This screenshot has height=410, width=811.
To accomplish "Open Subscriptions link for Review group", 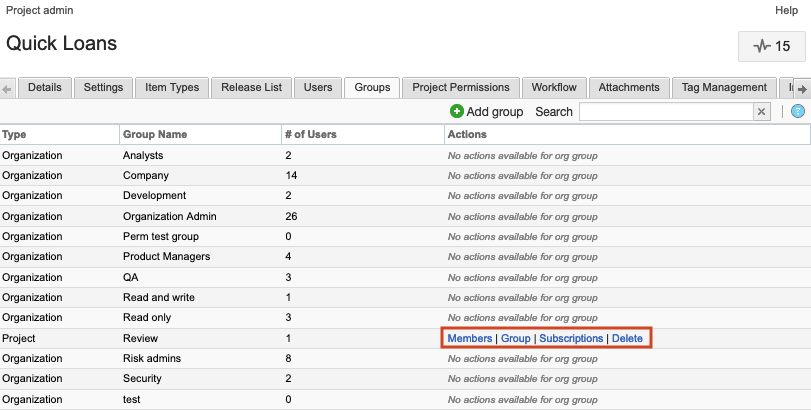I will click(x=571, y=339).
